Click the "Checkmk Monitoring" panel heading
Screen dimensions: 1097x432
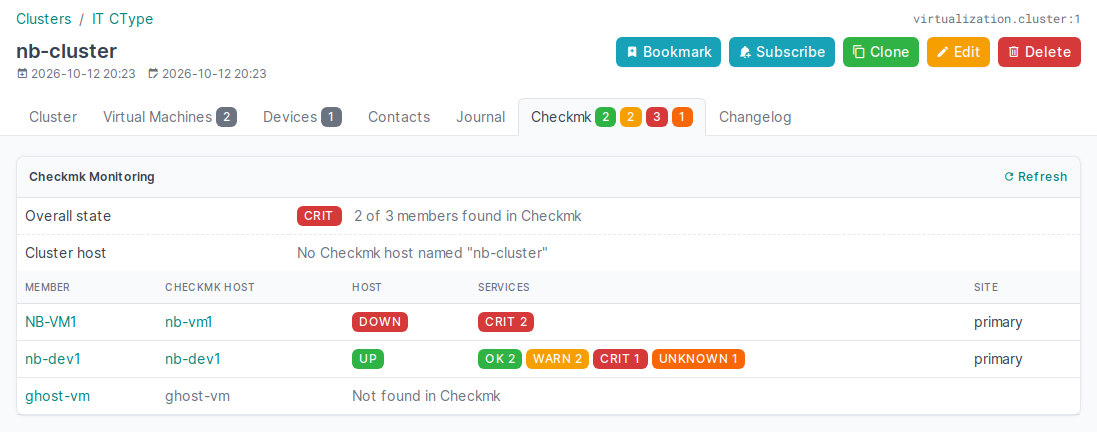[x=92, y=176]
